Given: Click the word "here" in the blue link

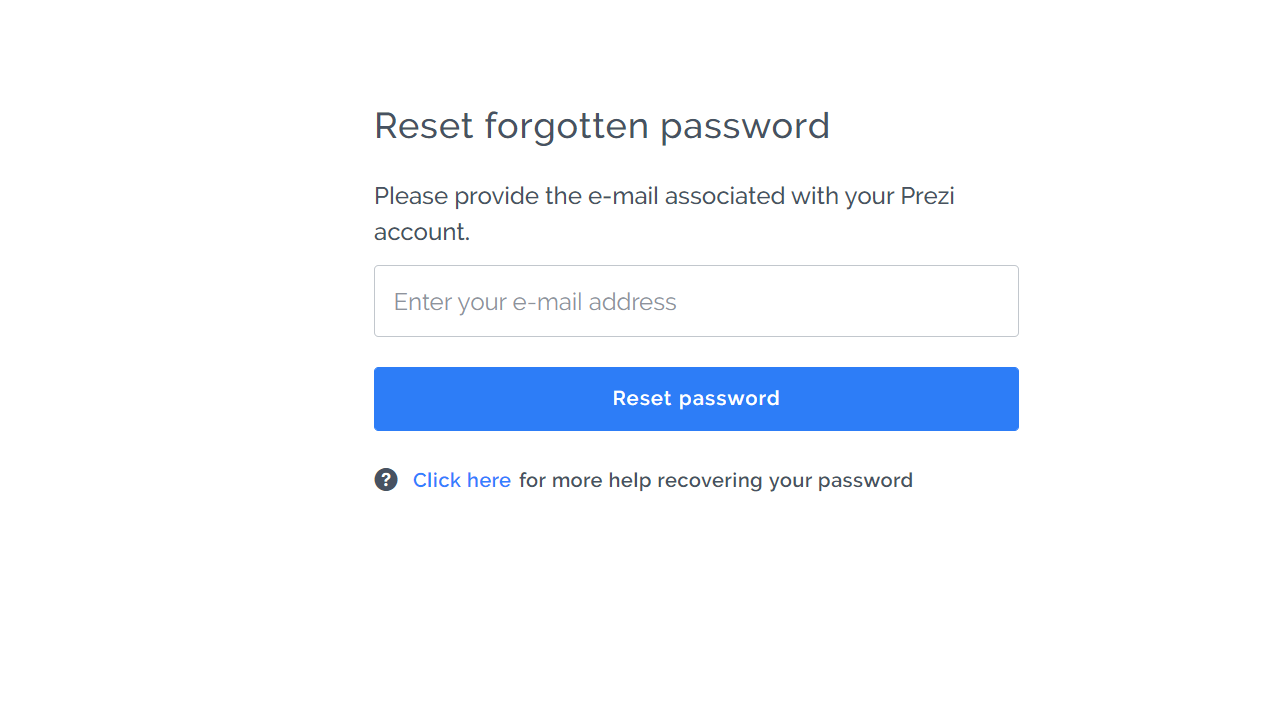Looking at the screenshot, I should click(x=488, y=480).
